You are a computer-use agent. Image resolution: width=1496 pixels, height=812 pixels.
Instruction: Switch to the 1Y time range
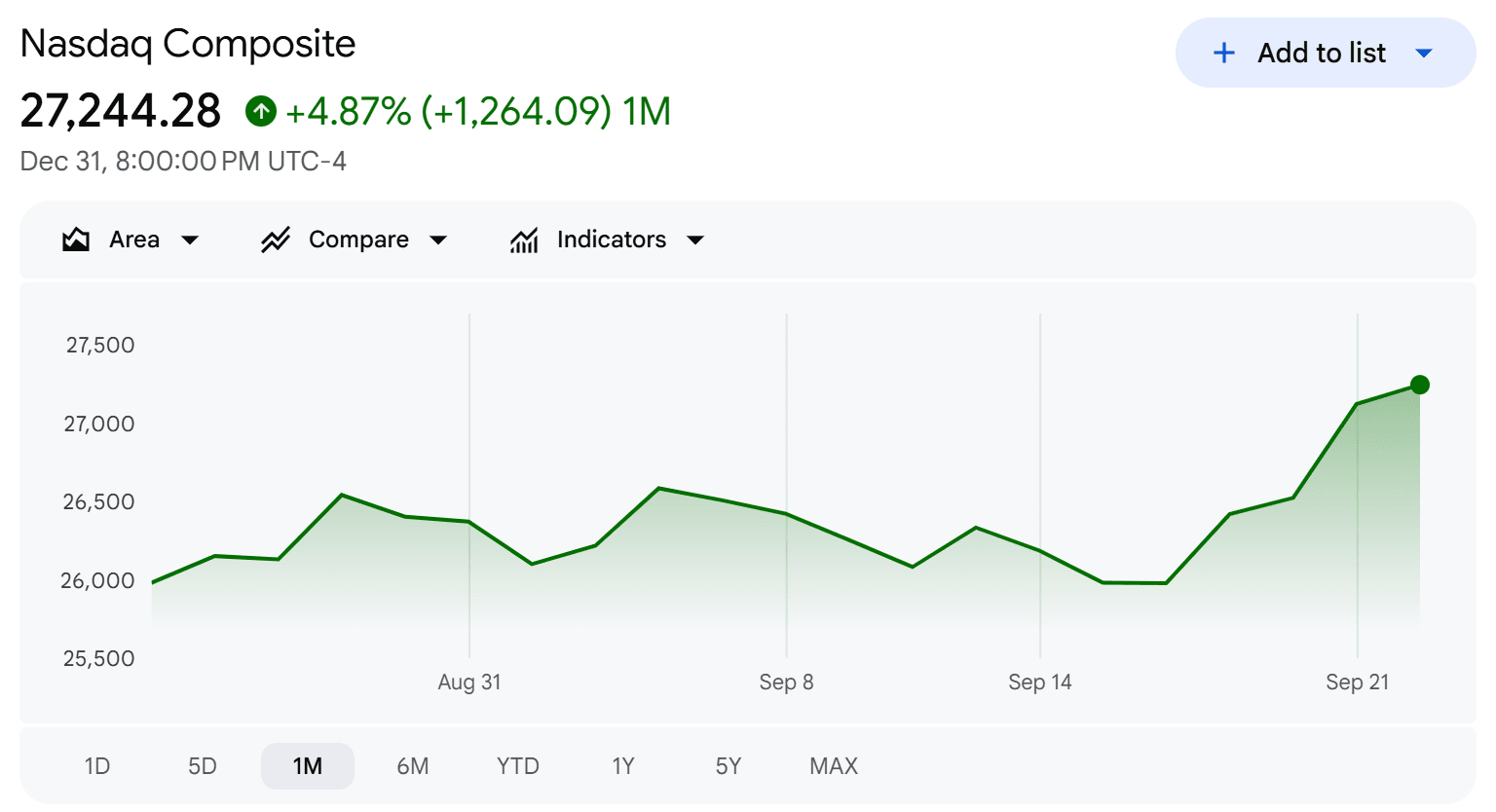[623, 766]
